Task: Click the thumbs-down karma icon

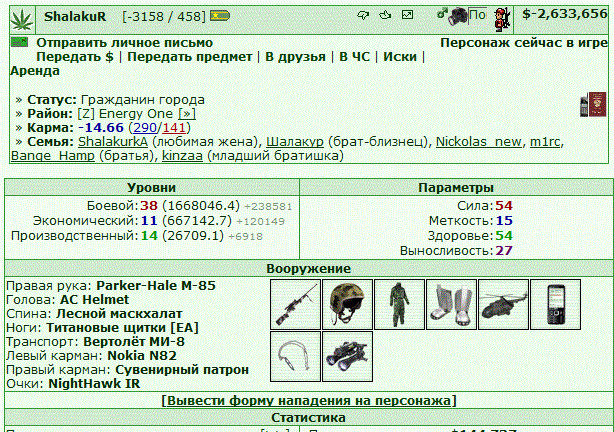Action: 363,15
